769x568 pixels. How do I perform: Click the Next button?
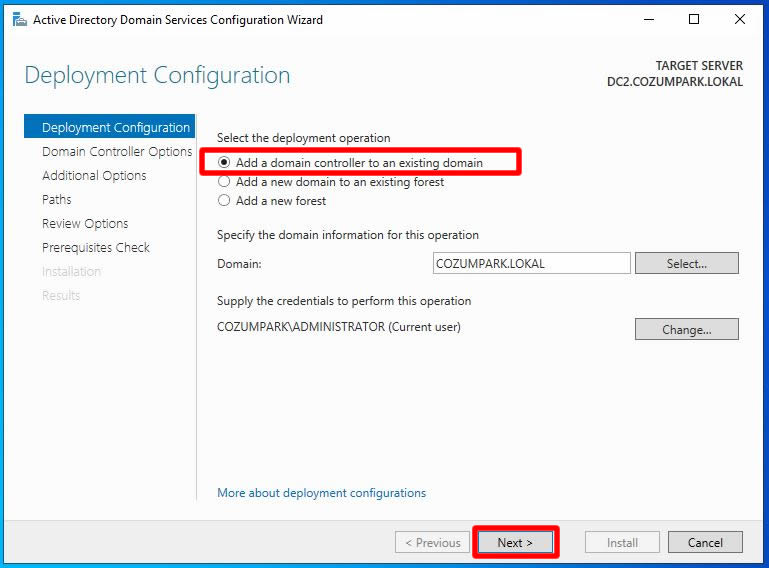515,543
